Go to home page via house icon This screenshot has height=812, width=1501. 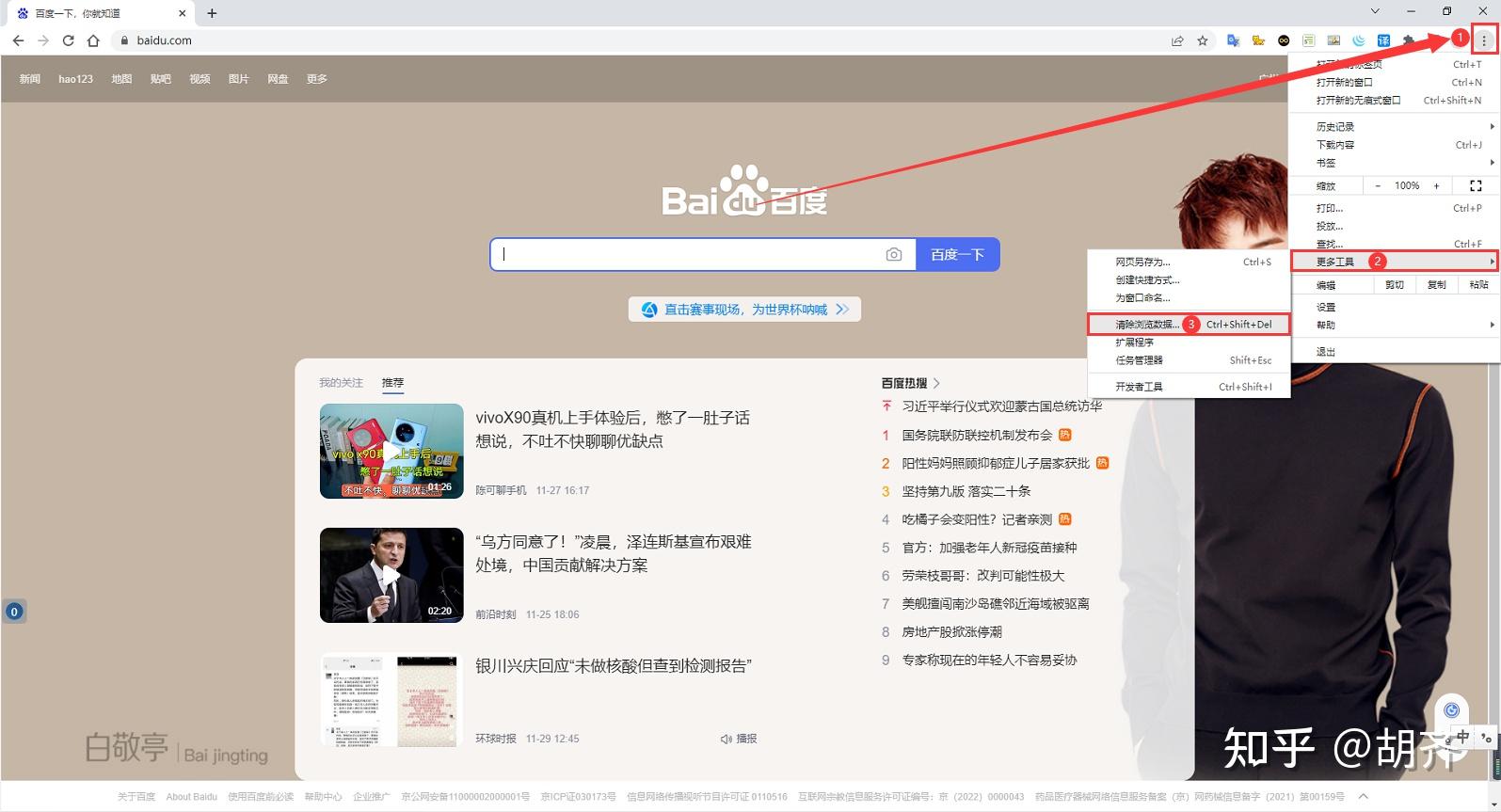93,40
